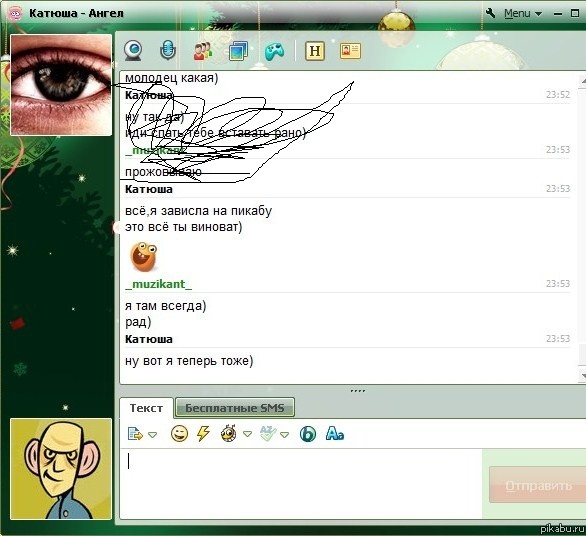The image size is (586, 536).
Task: Open message history with the H icon
Action: pos(315,51)
